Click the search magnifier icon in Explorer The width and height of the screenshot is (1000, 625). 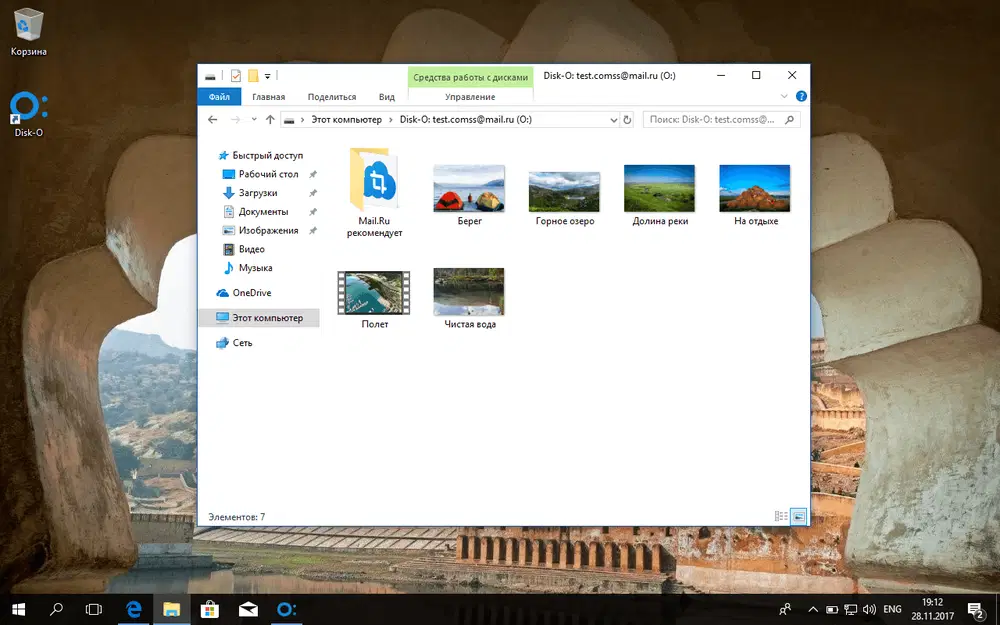[x=790, y=119]
